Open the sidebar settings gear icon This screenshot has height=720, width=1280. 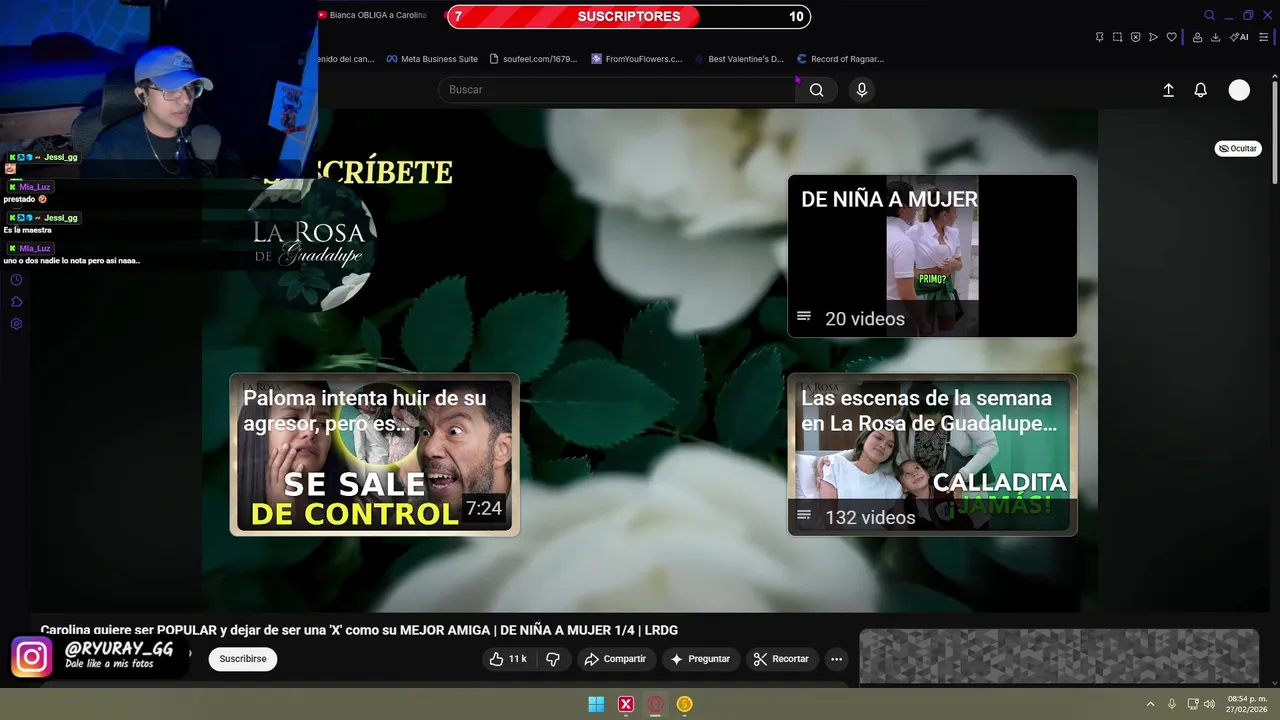[x=16, y=324]
